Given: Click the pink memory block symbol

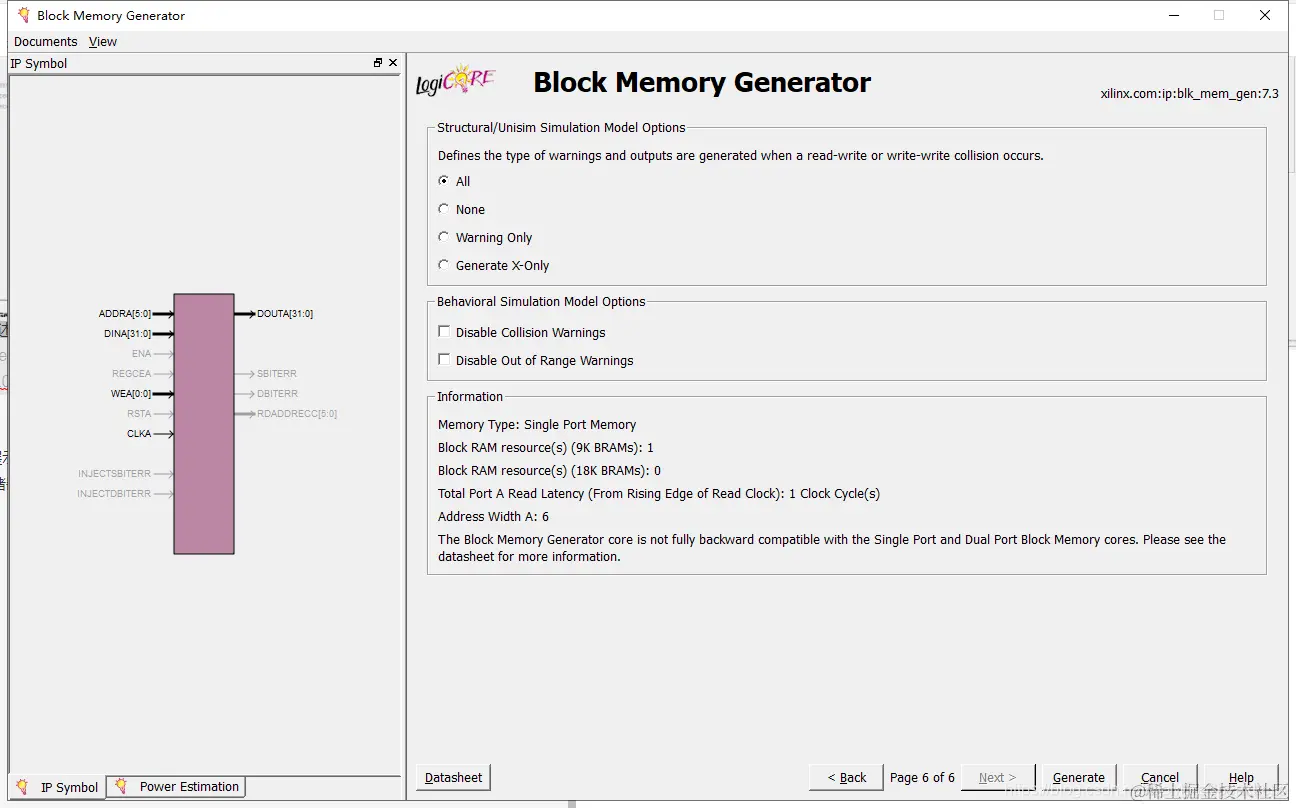Looking at the screenshot, I should click(x=204, y=423).
